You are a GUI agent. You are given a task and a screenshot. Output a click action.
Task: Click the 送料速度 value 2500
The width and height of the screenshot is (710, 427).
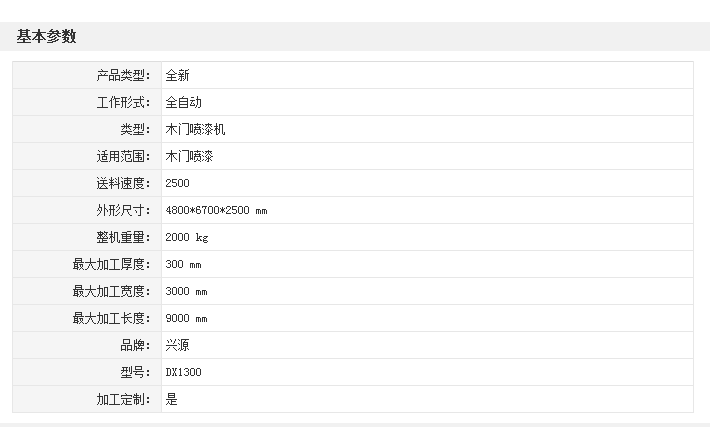(x=177, y=184)
